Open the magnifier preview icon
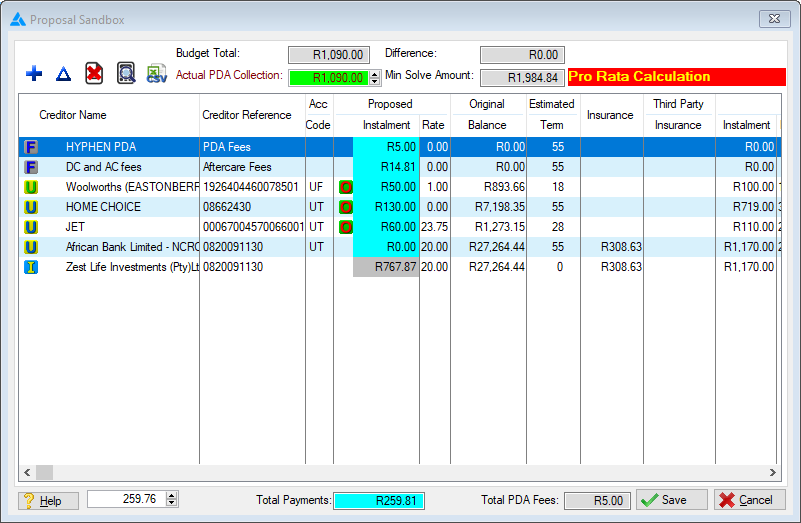 tap(125, 73)
